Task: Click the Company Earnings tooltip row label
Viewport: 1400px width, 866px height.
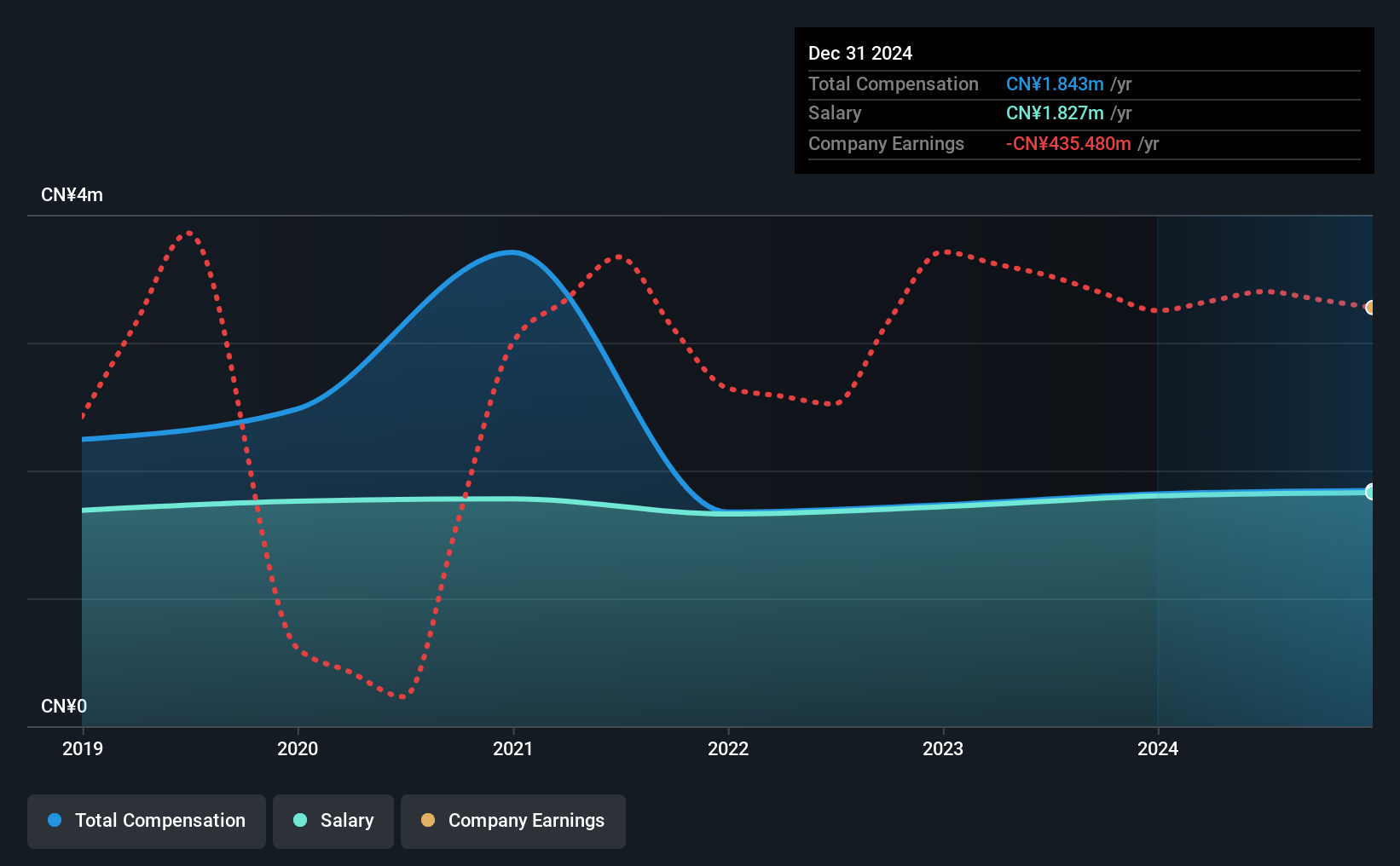Action: pyautogui.click(x=886, y=144)
